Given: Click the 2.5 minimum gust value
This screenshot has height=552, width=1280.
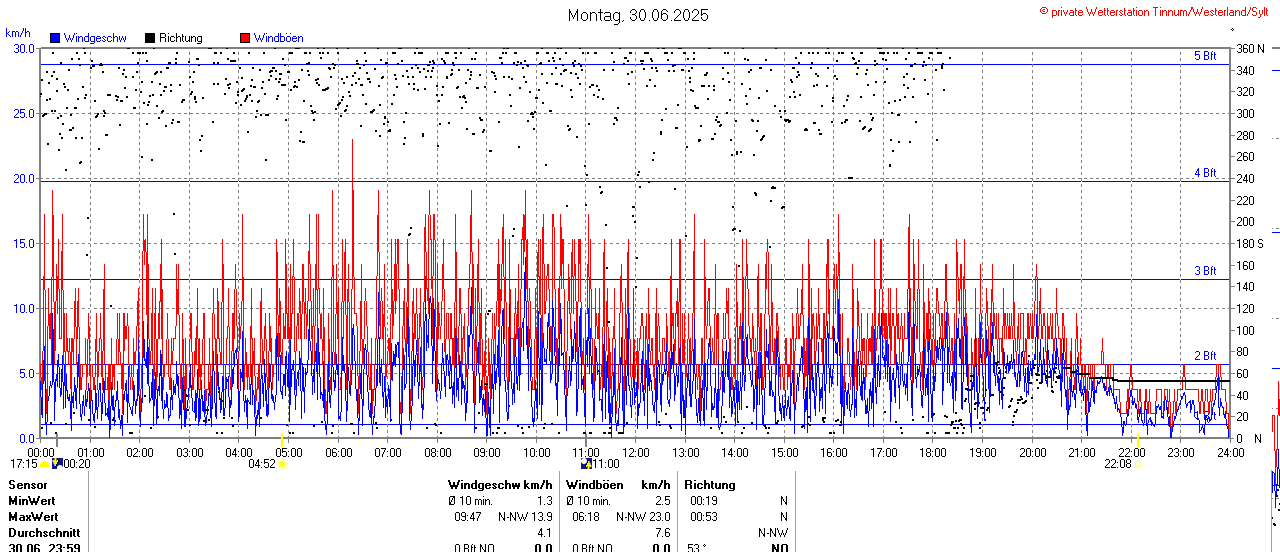Looking at the screenshot, I should pos(663,501).
